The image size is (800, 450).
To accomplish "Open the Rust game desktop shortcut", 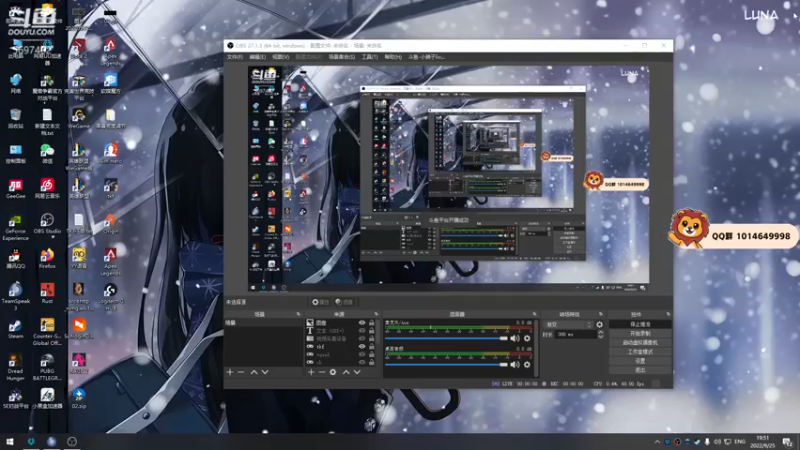I will point(47,294).
